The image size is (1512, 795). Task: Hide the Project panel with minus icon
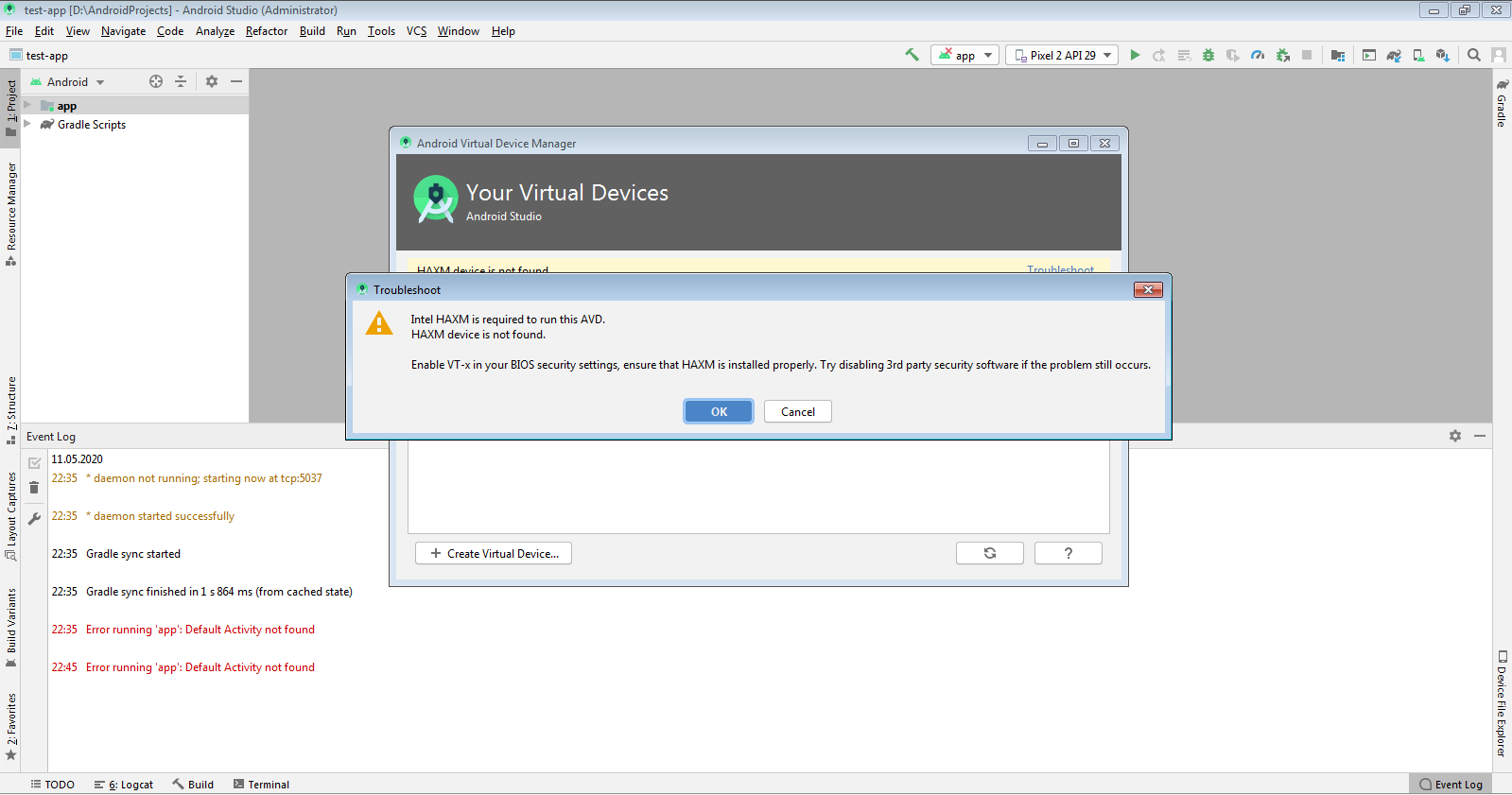[236, 81]
